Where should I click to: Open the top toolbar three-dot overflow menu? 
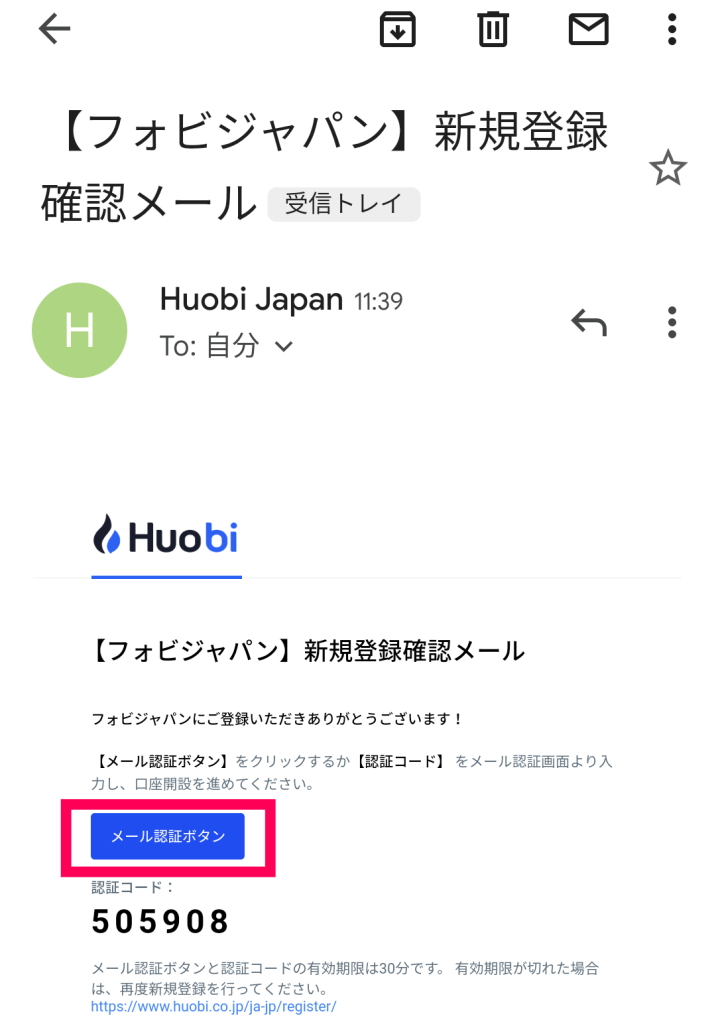(x=672, y=29)
